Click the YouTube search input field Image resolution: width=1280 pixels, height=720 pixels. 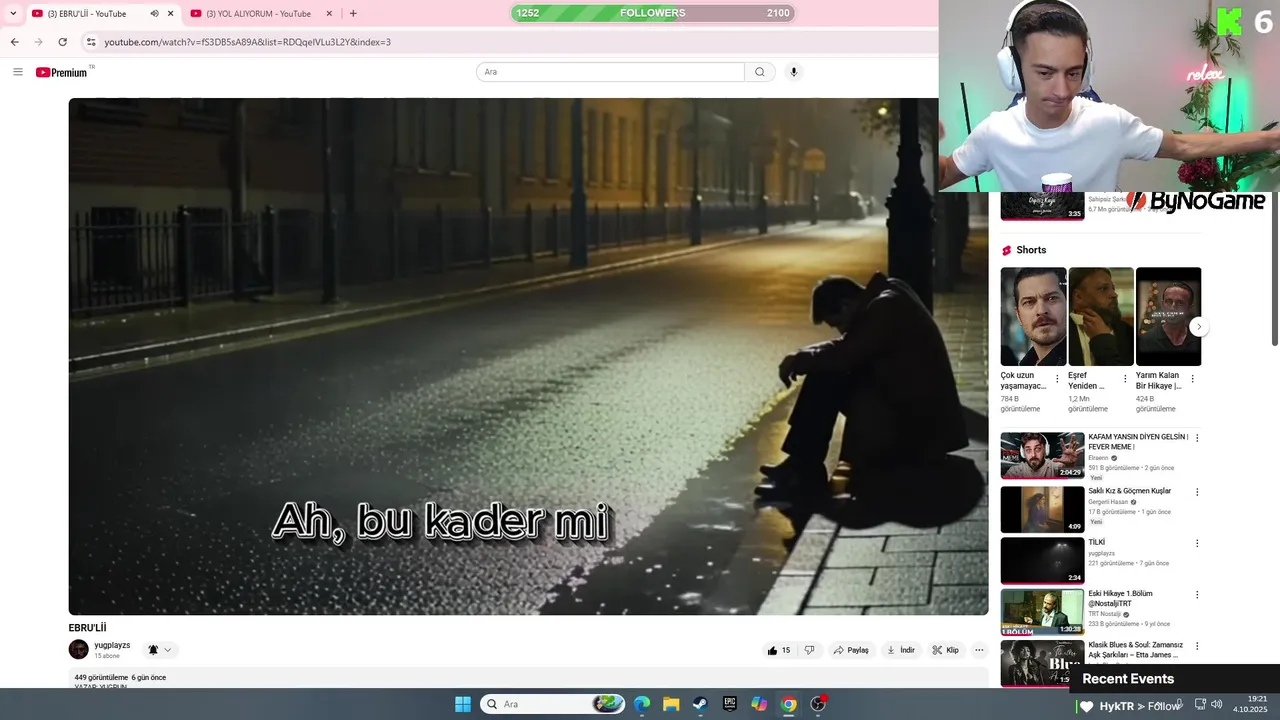610,72
